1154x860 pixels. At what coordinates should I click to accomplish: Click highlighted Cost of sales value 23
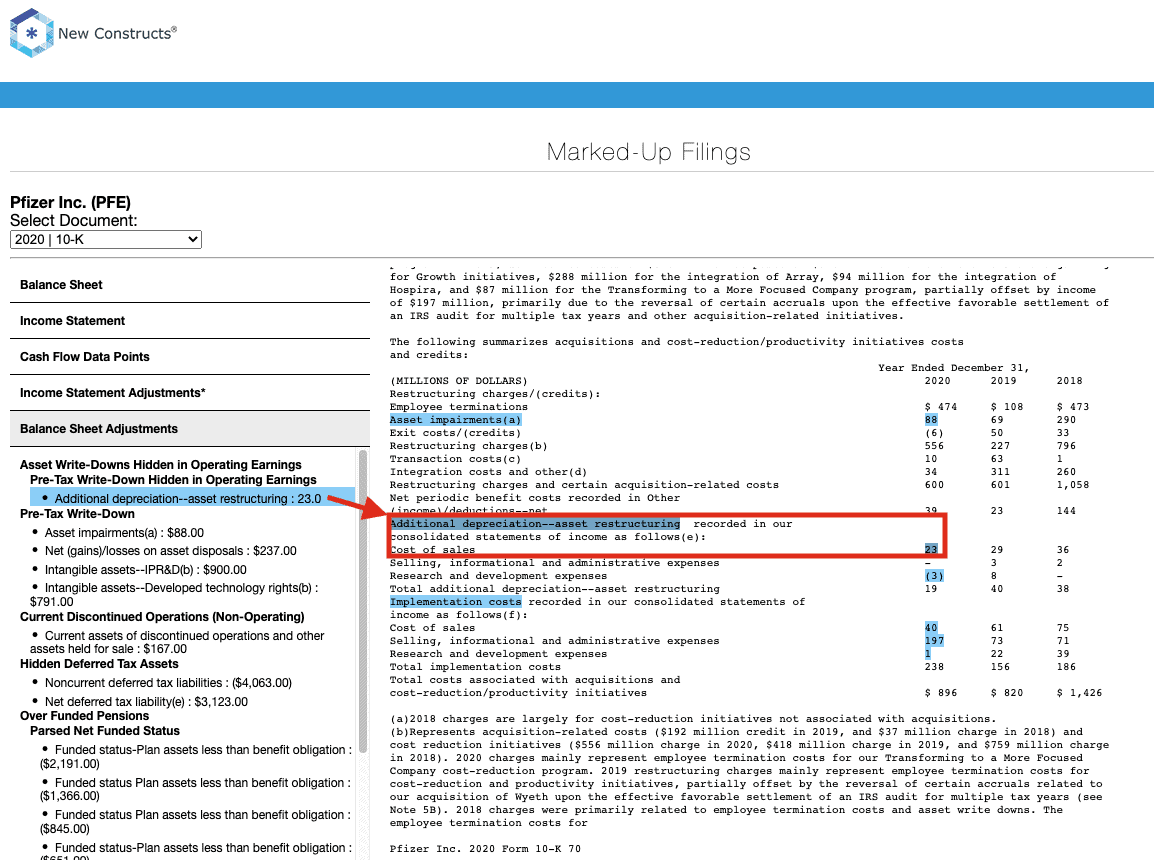point(931,550)
